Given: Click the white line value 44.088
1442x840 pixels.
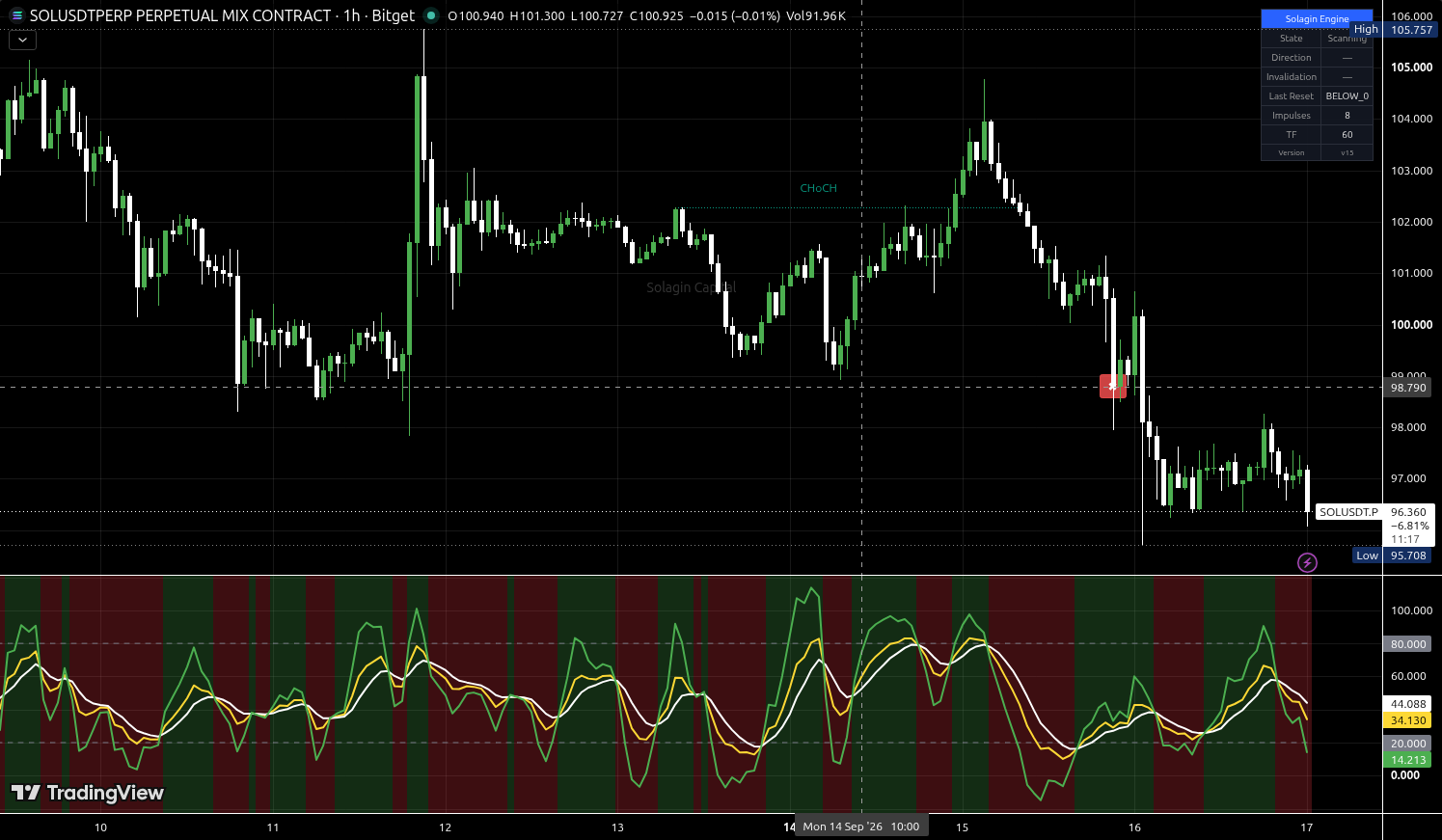Looking at the screenshot, I should coord(1408,704).
